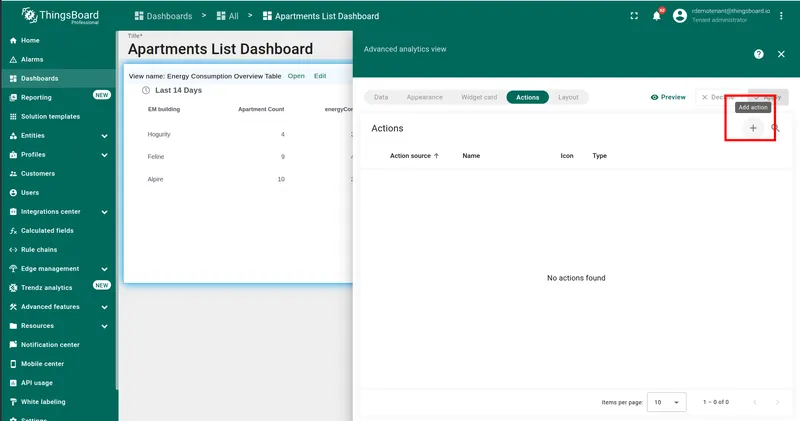Toggle fullscreen mode icon
Image resolution: width=800 pixels, height=421 pixels.
(634, 16)
